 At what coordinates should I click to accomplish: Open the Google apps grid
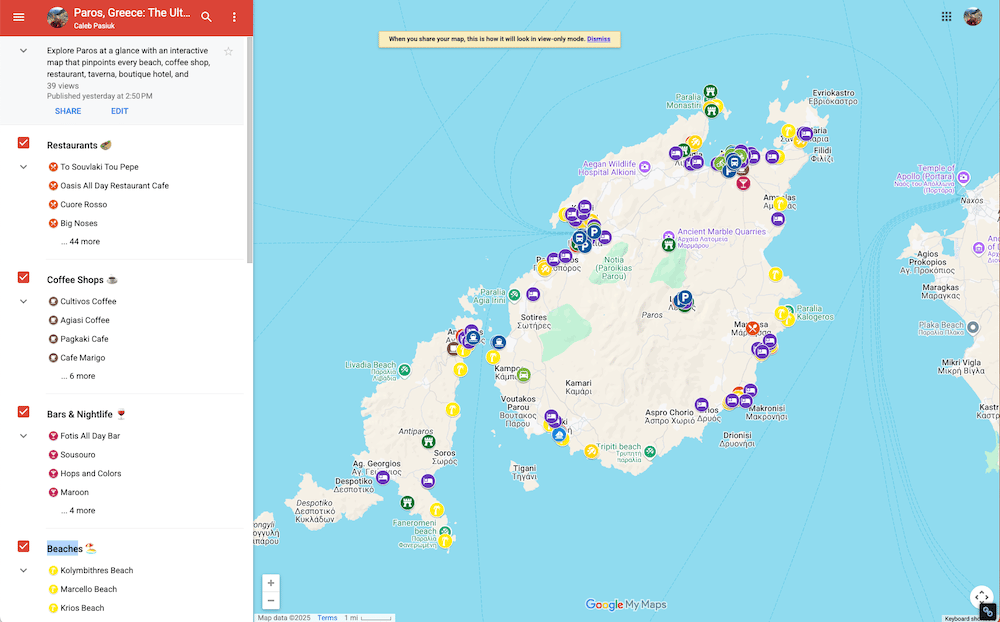[x=946, y=17]
